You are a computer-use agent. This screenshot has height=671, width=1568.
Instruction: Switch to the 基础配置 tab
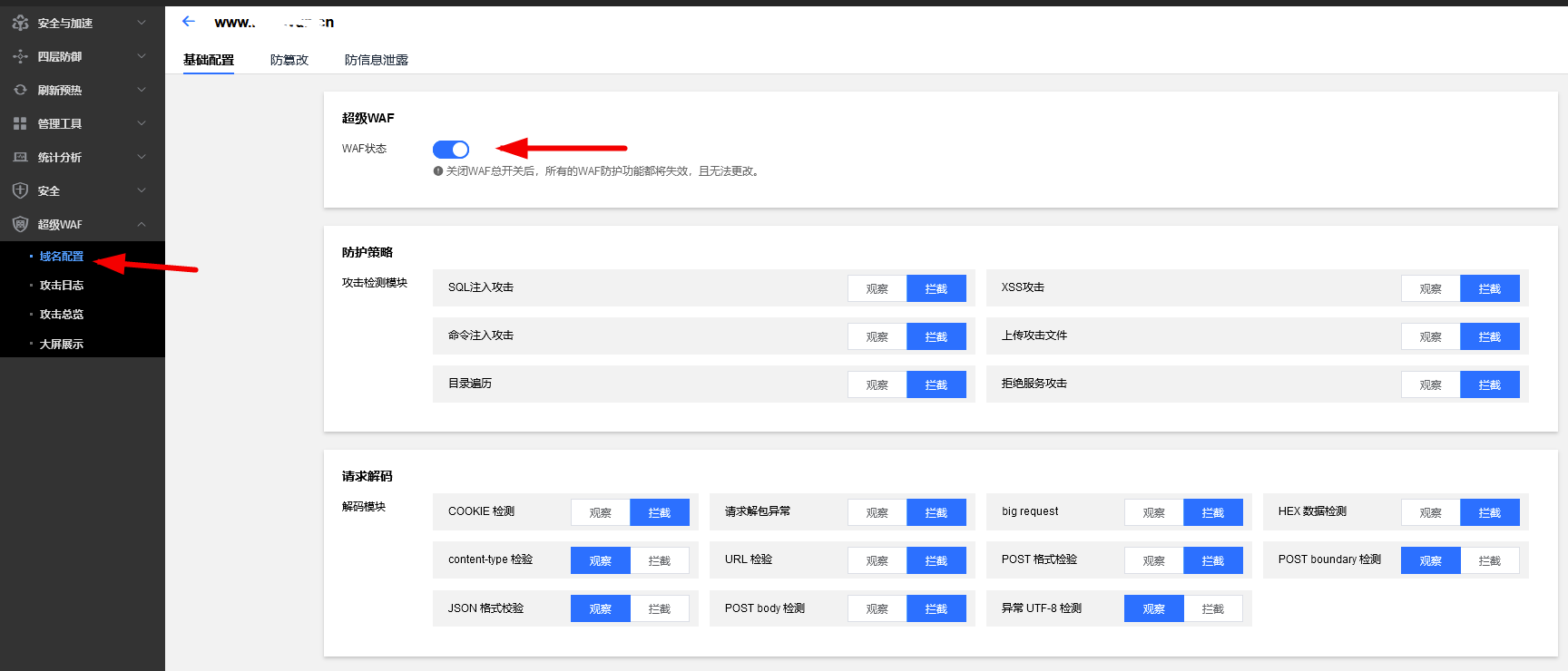click(209, 60)
